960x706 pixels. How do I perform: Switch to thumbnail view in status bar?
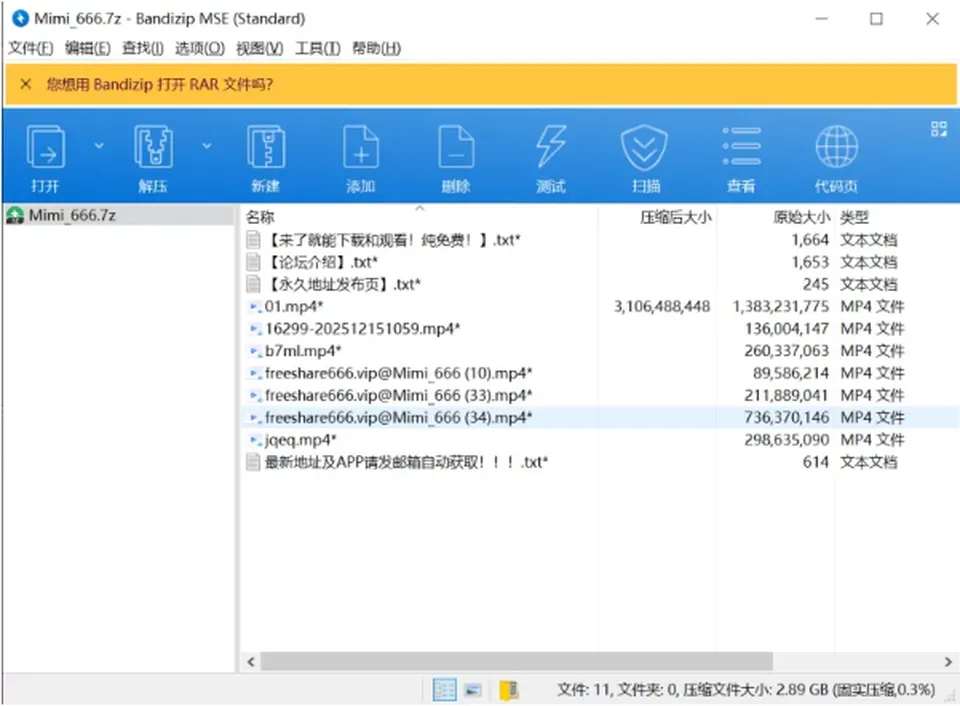point(473,690)
